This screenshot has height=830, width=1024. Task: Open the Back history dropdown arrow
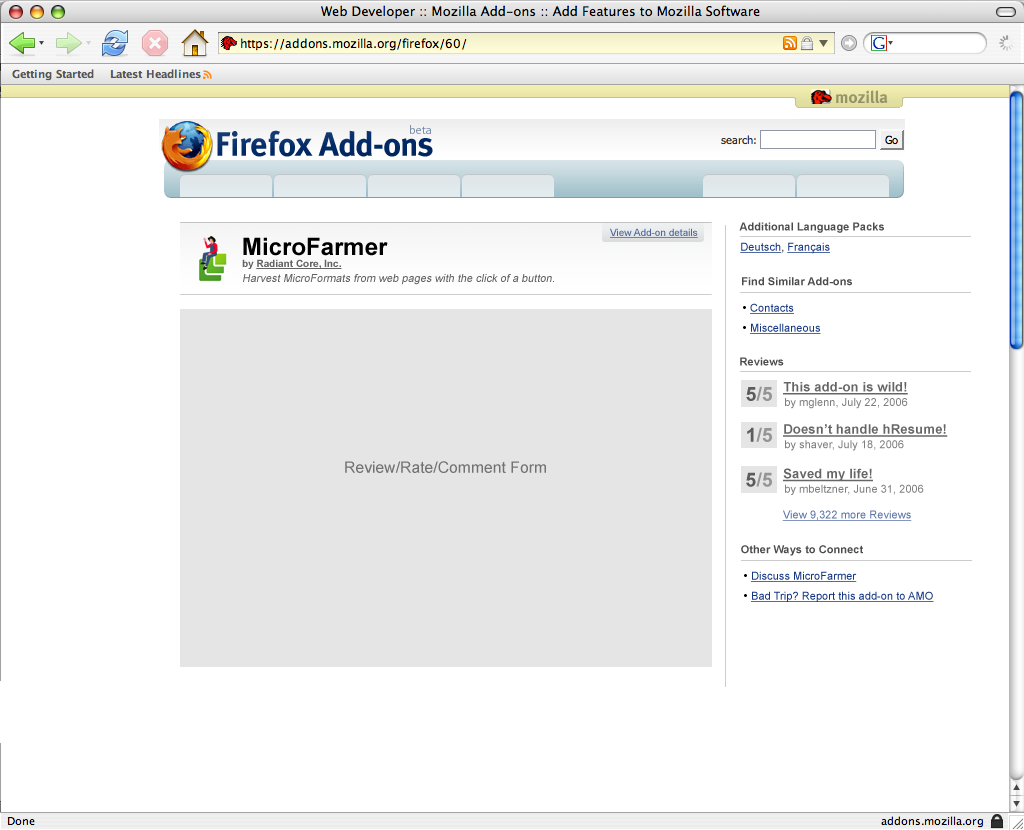click(x=41, y=43)
